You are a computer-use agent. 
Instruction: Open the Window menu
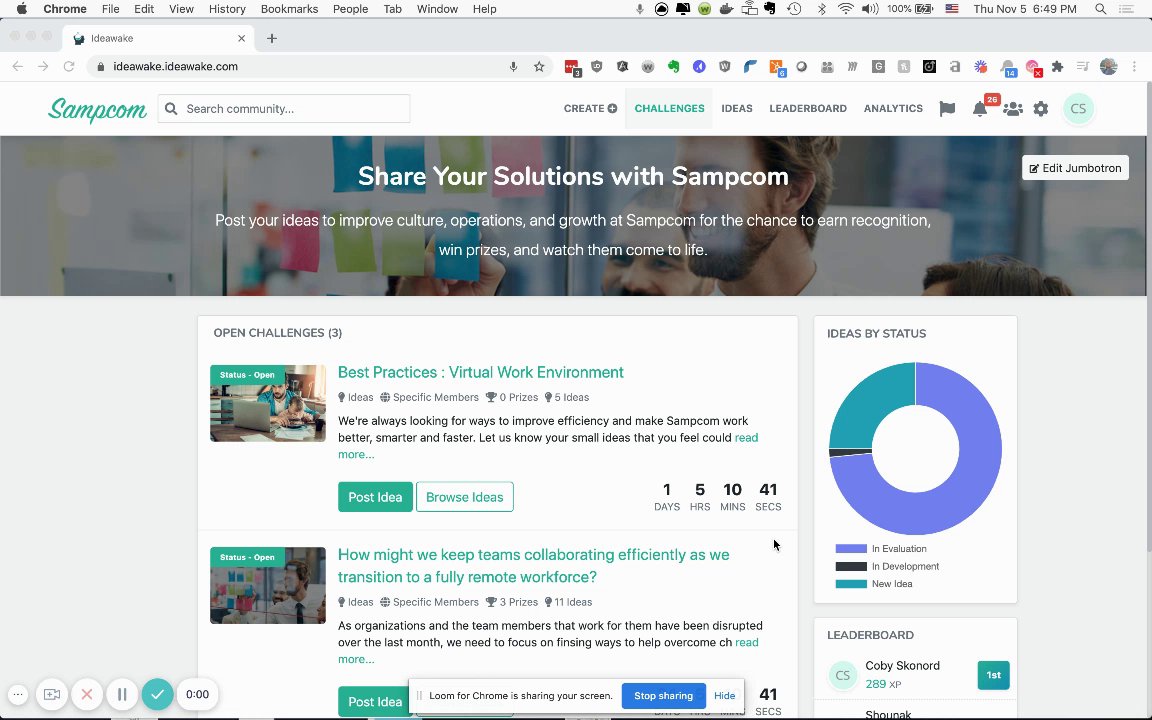pyautogui.click(x=437, y=9)
